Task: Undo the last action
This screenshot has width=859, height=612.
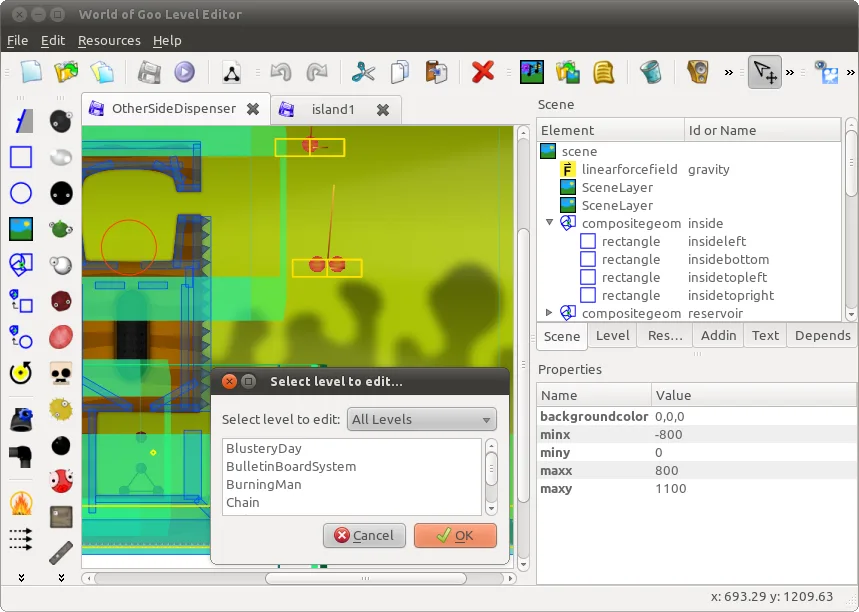Action: click(281, 72)
